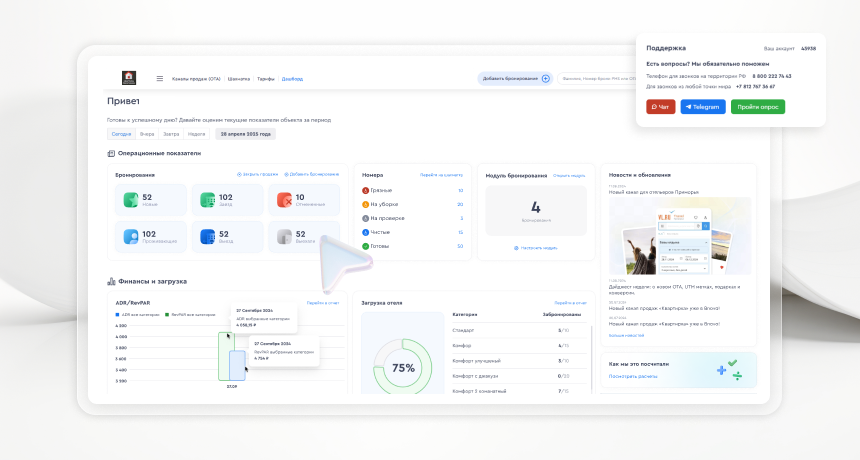Click the orange На уборке status icon
The image size is (860, 460).
(365, 204)
